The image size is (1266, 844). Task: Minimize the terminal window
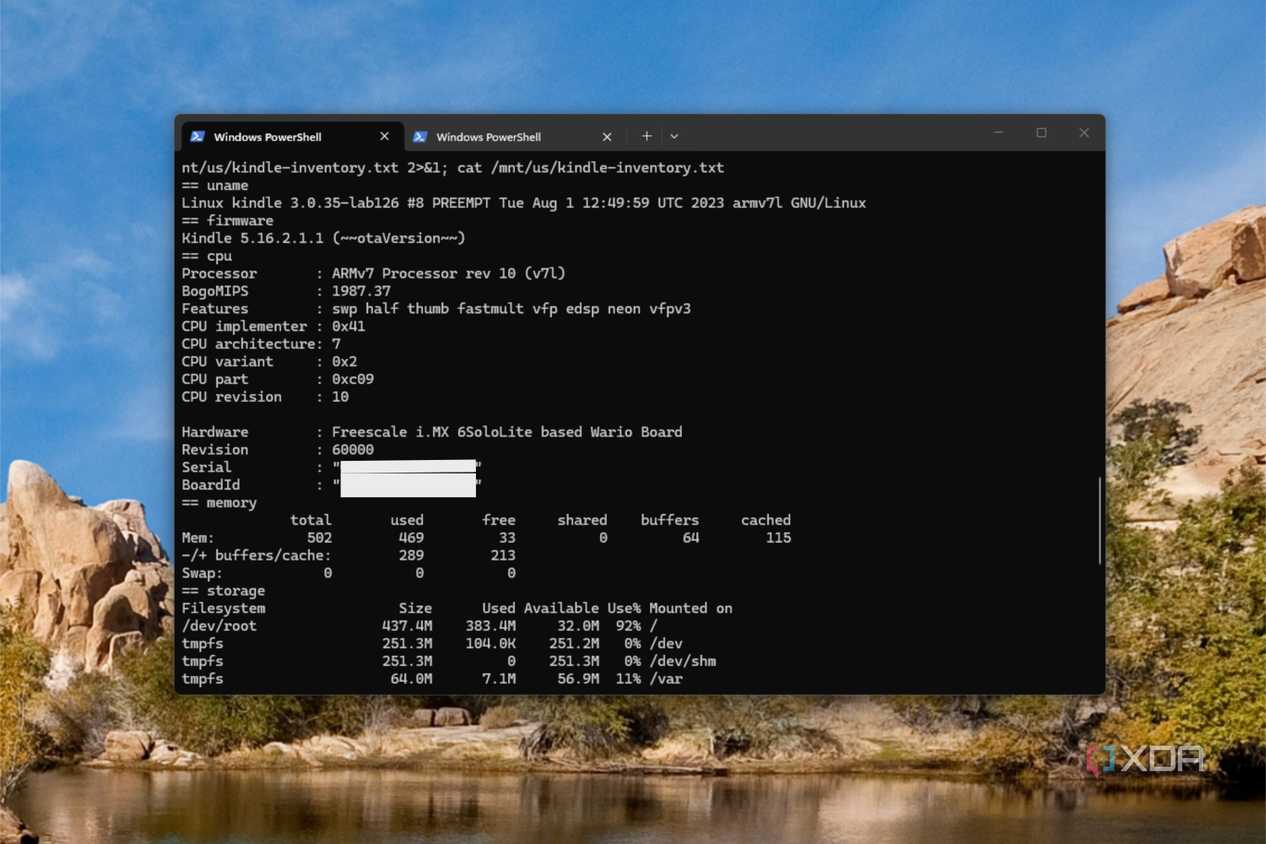(998, 133)
